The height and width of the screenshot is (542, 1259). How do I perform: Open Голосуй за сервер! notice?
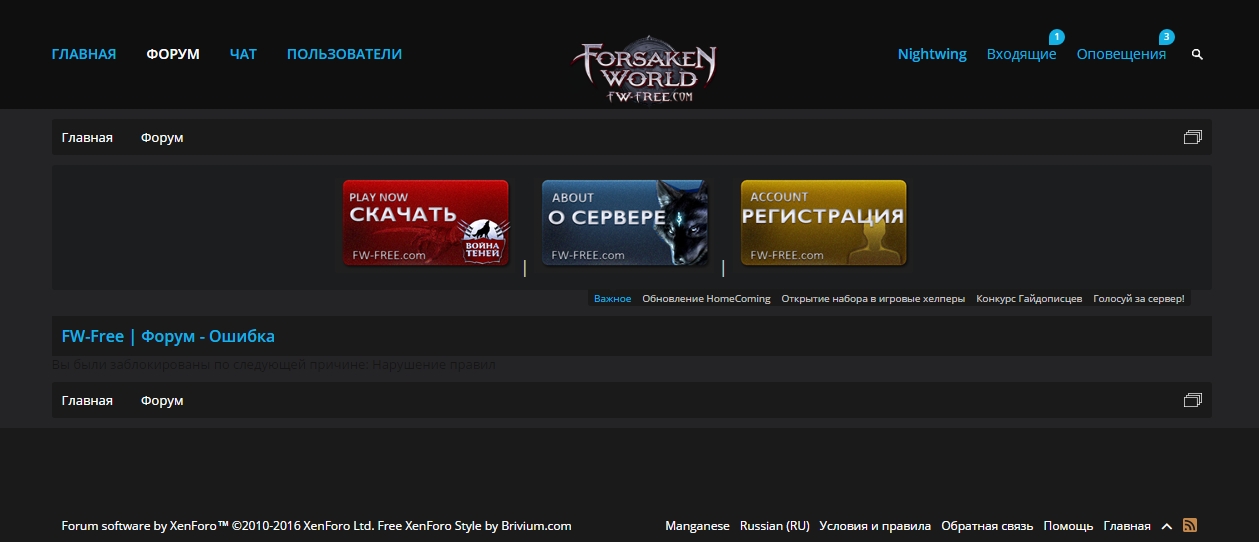(x=1138, y=298)
